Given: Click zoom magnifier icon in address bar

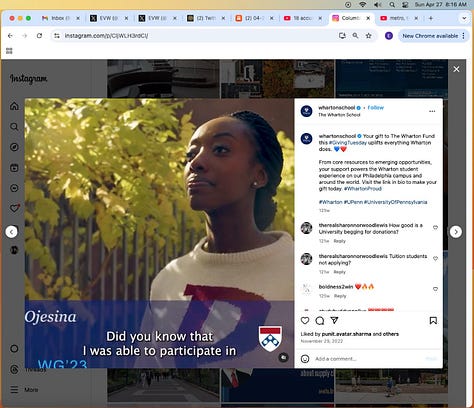Looking at the screenshot, I should 355,36.
